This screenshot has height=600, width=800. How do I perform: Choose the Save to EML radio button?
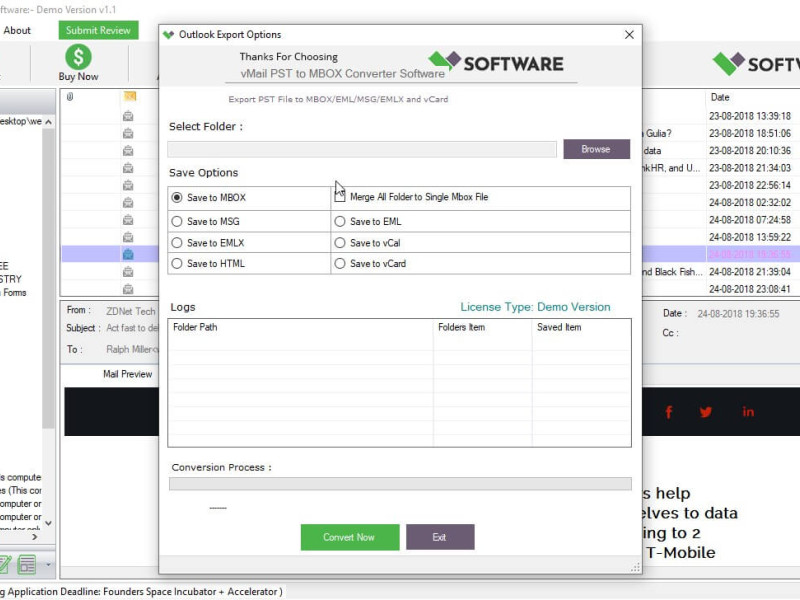point(340,221)
